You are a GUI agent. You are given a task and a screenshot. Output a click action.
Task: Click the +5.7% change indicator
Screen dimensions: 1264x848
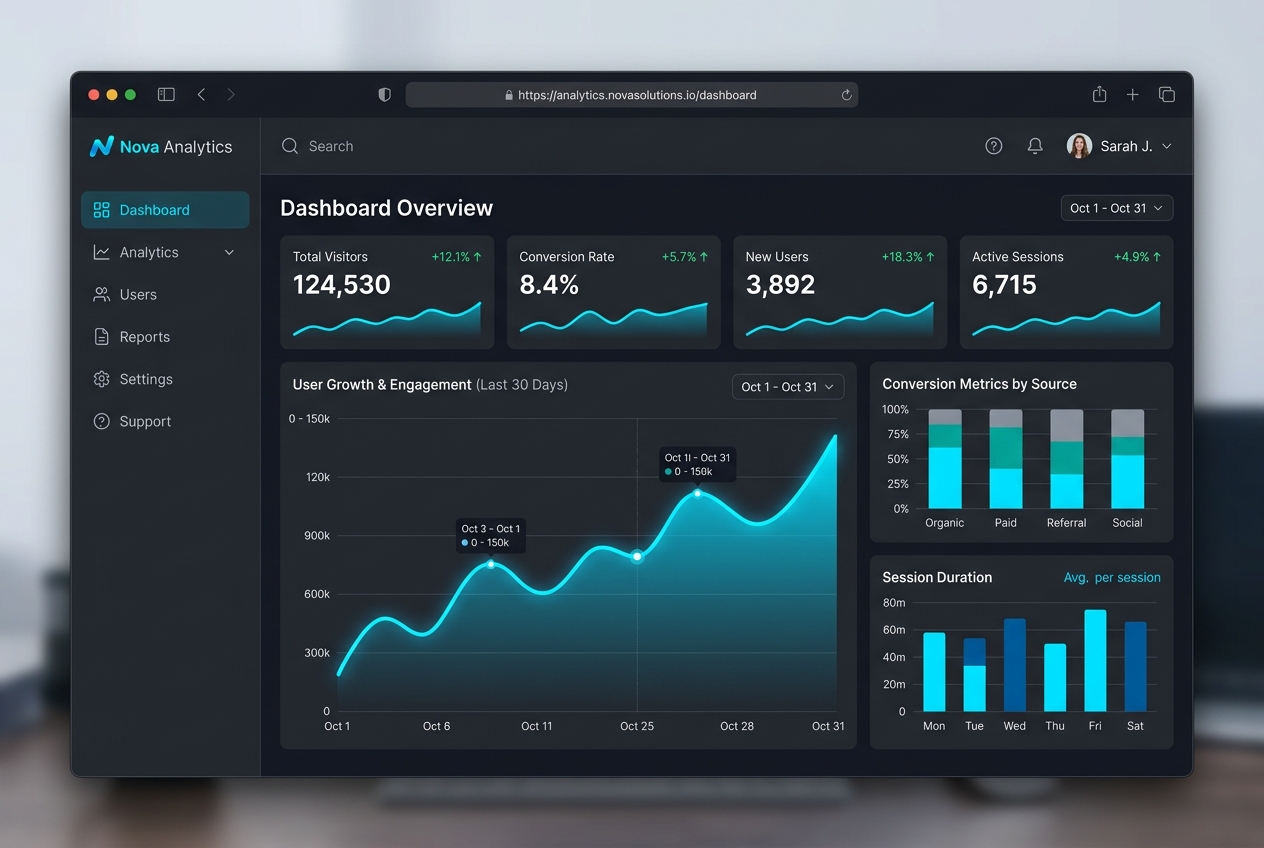685,257
